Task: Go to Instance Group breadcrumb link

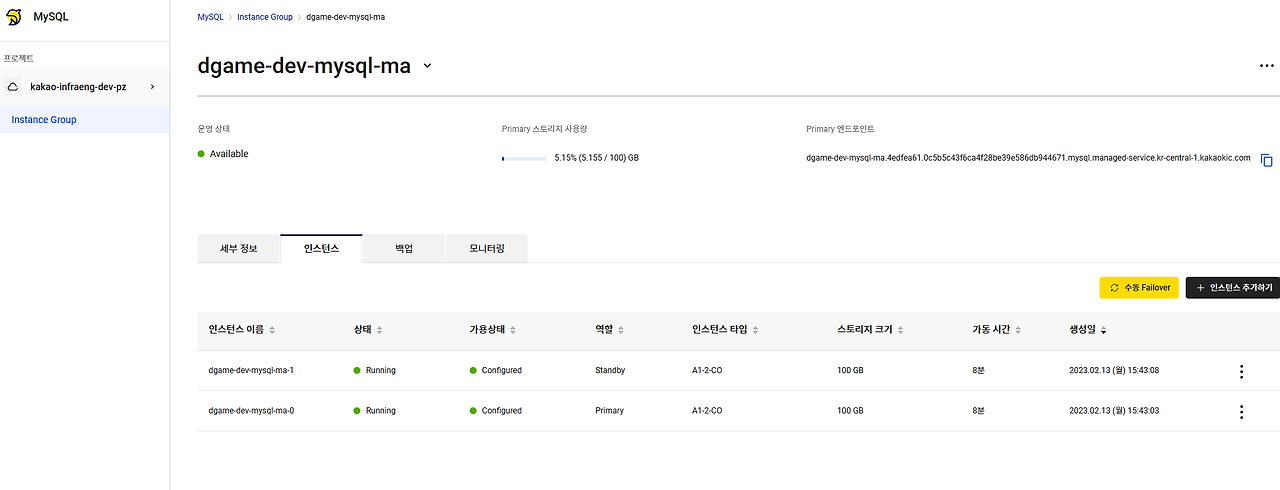Action: click(265, 17)
